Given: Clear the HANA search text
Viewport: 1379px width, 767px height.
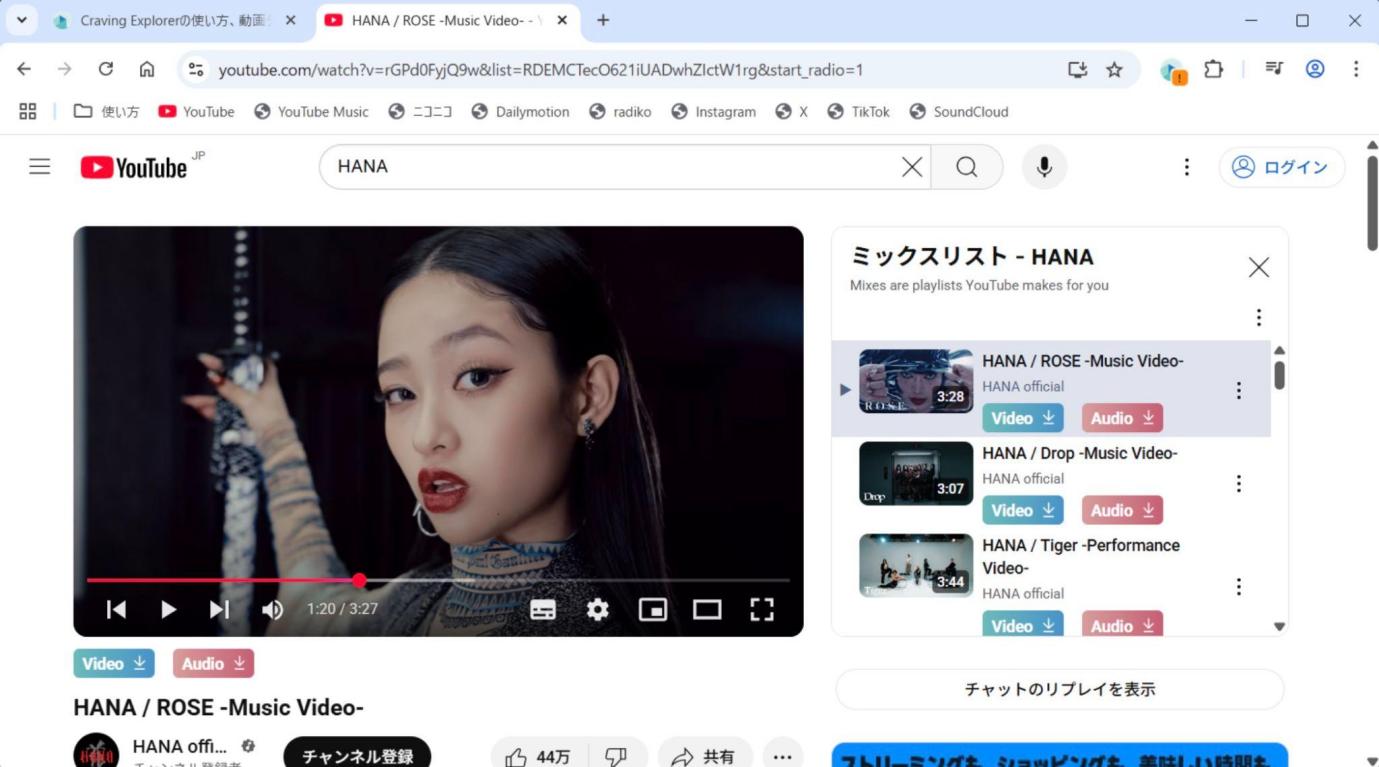Looking at the screenshot, I should coord(912,167).
